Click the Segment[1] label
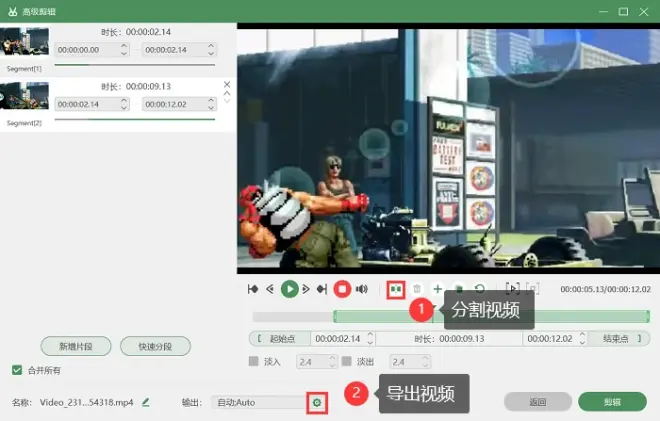The width and height of the screenshot is (660, 421). pyautogui.click(x=24, y=69)
